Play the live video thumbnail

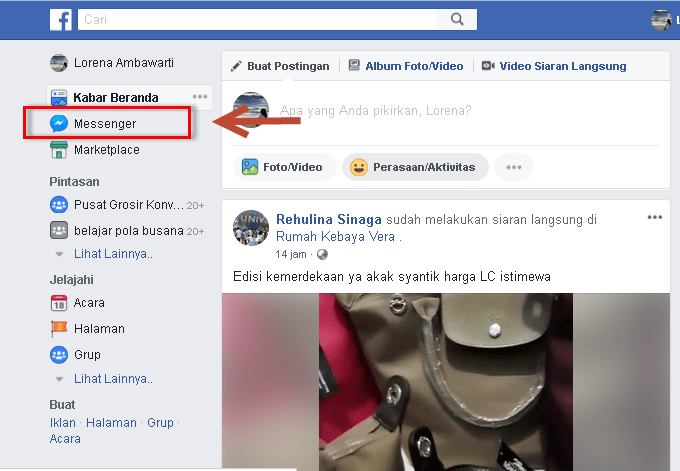click(446, 382)
